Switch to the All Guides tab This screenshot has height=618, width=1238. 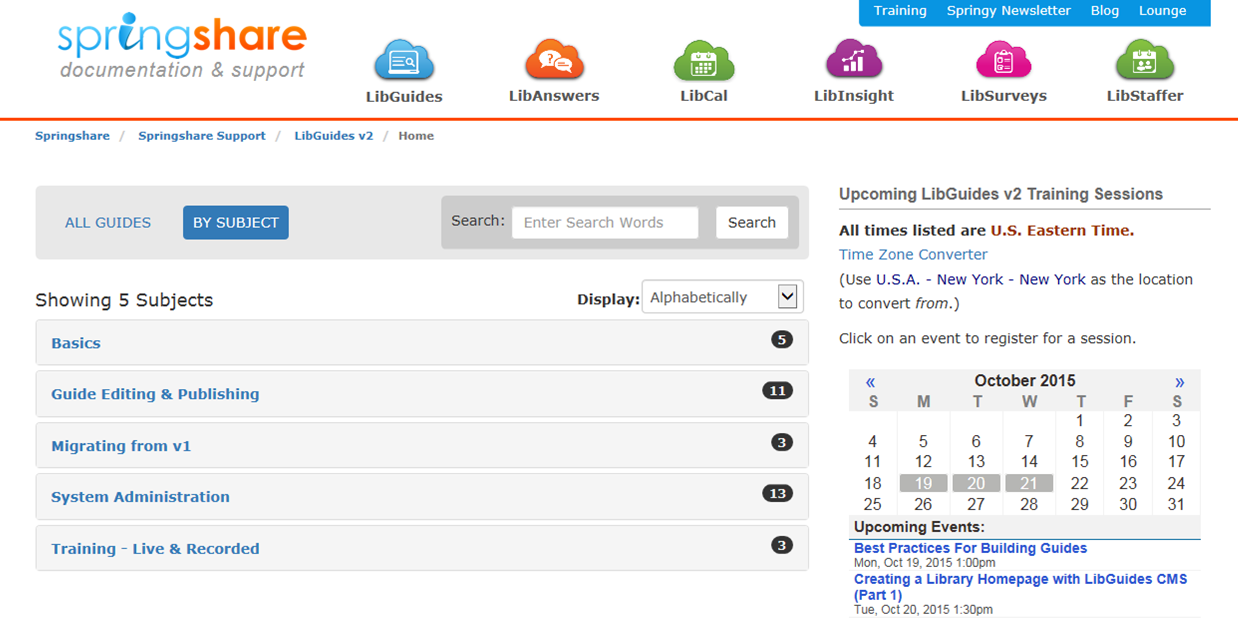(108, 223)
